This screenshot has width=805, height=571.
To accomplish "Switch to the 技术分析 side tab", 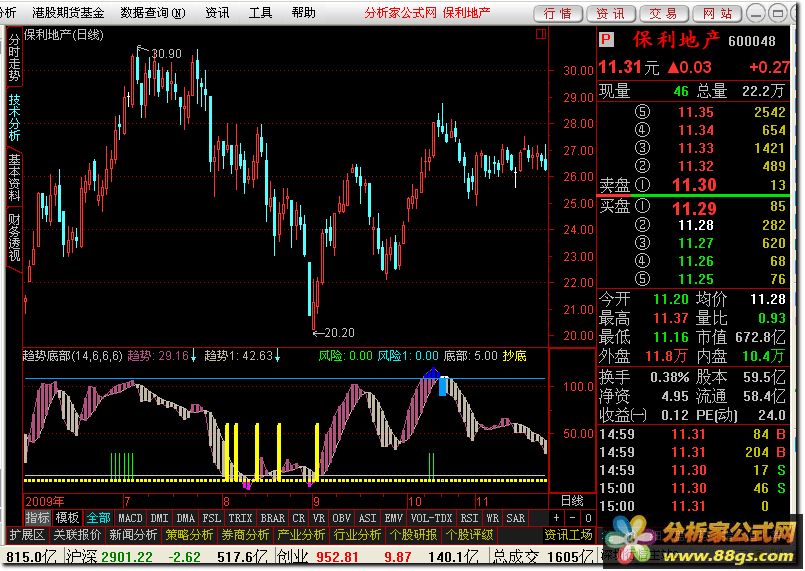I will point(14,118).
